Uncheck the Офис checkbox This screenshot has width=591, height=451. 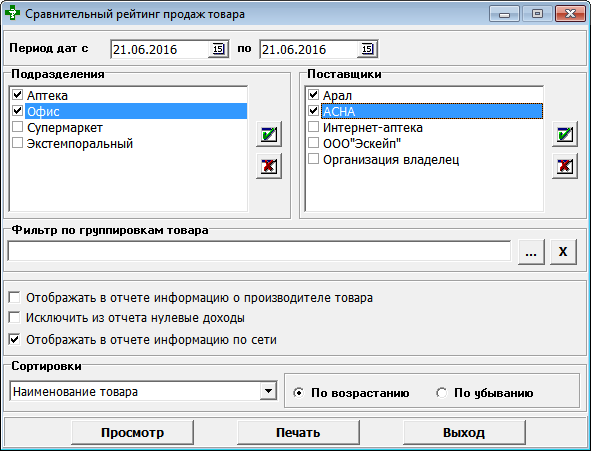click(x=17, y=111)
